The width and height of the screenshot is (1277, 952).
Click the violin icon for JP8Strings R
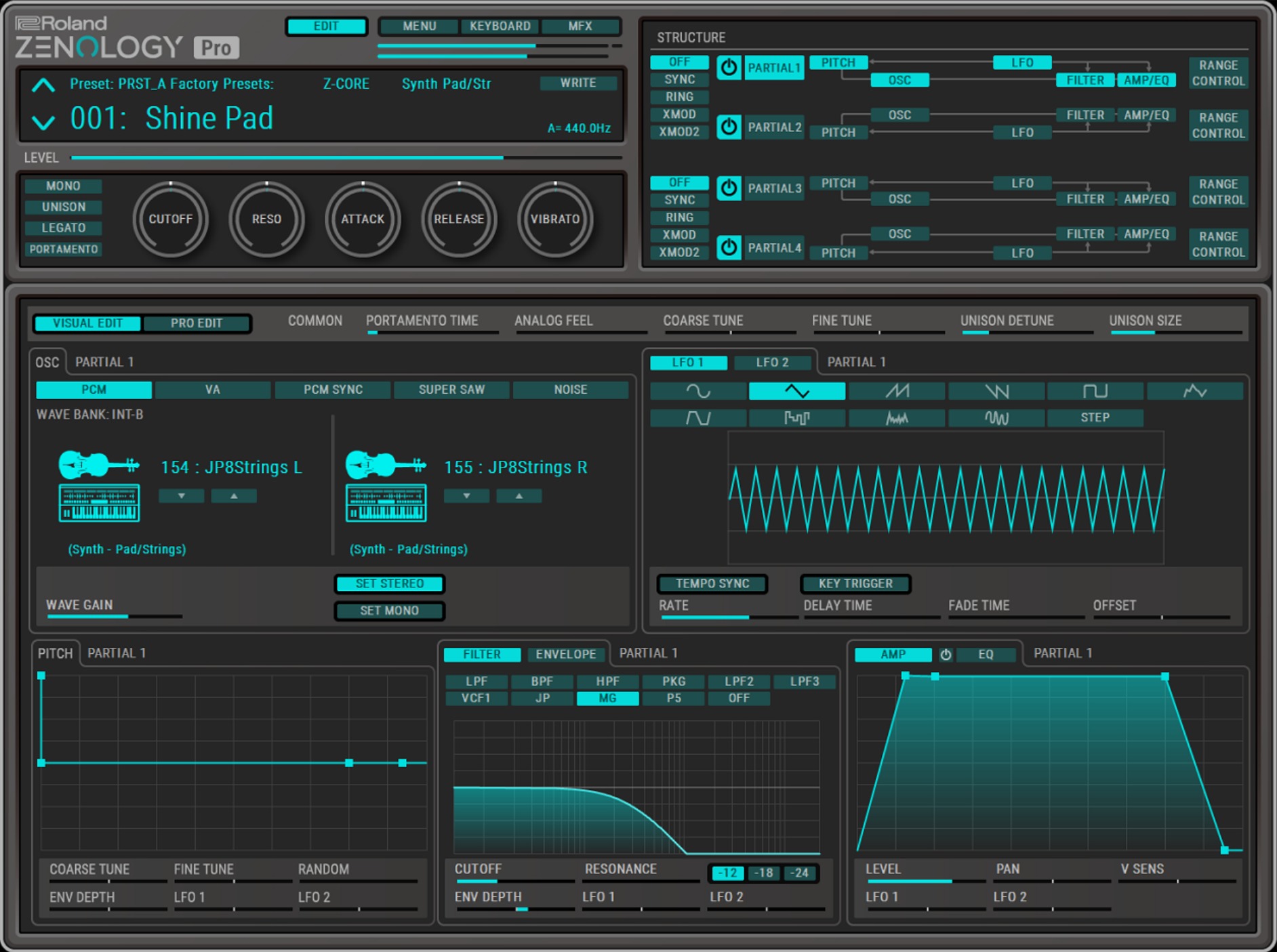(386, 465)
